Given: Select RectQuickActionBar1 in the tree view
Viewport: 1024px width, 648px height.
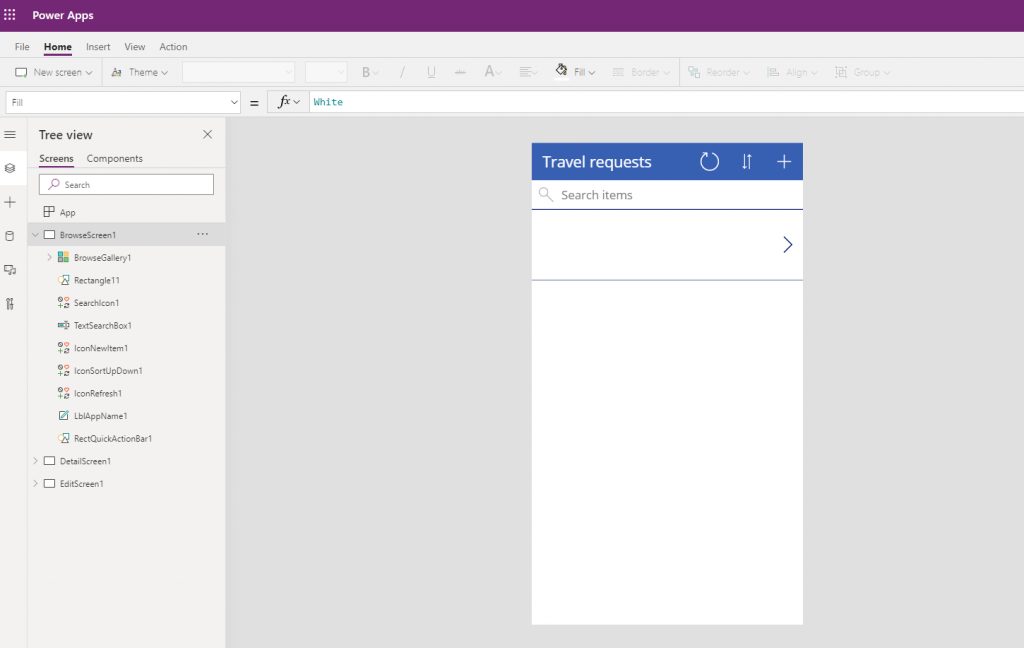Looking at the screenshot, I should pos(112,438).
